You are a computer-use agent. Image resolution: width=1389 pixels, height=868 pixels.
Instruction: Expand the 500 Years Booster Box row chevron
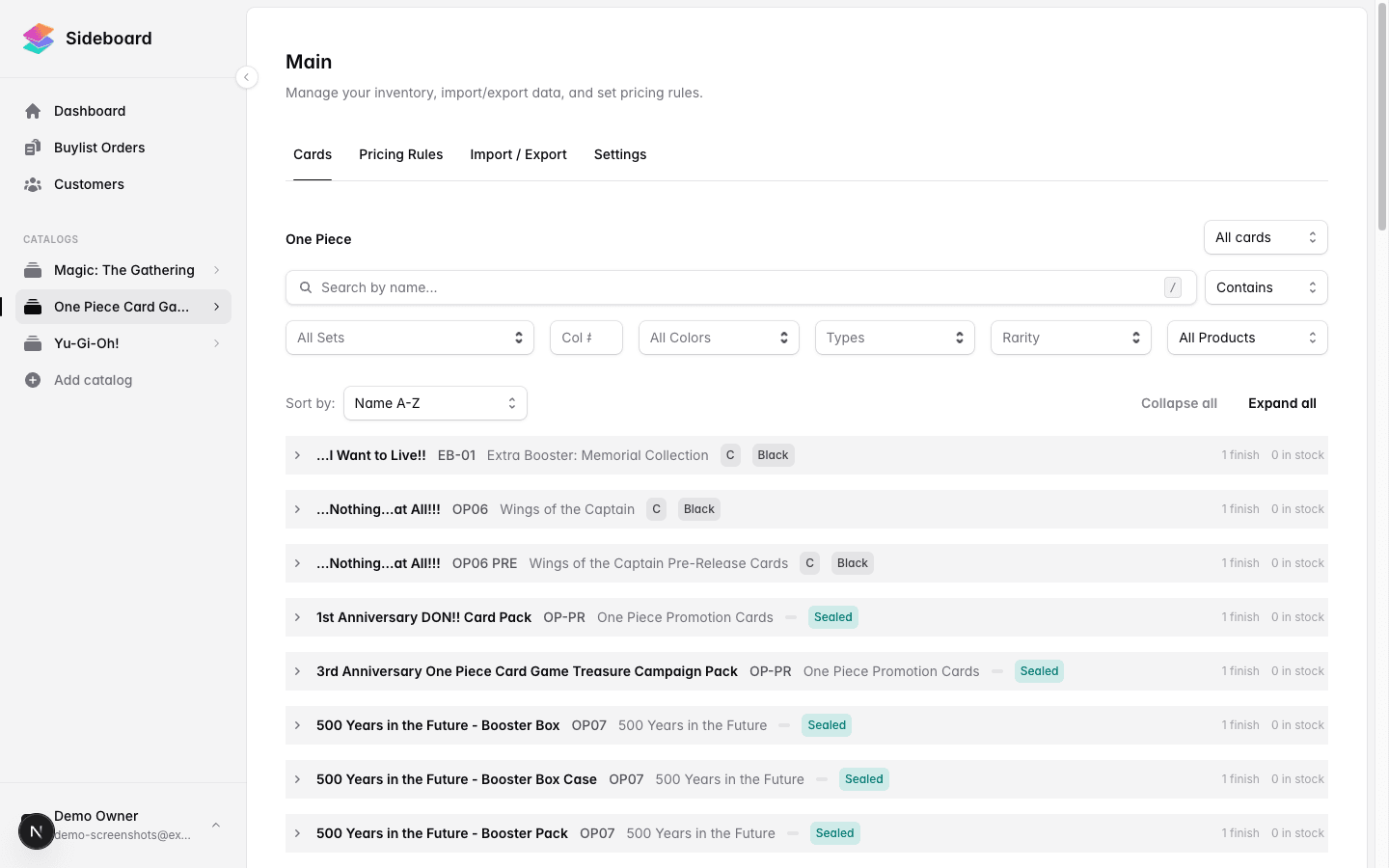[x=297, y=725]
